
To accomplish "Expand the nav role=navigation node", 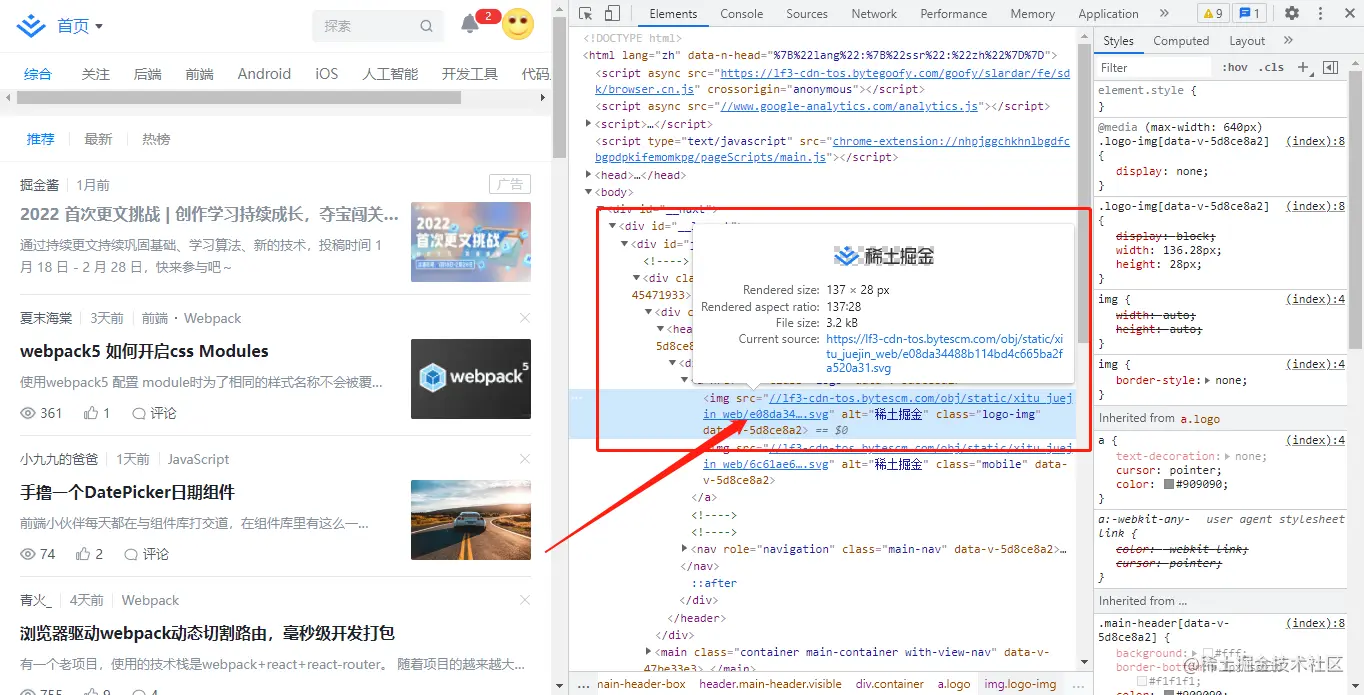I will [685, 549].
